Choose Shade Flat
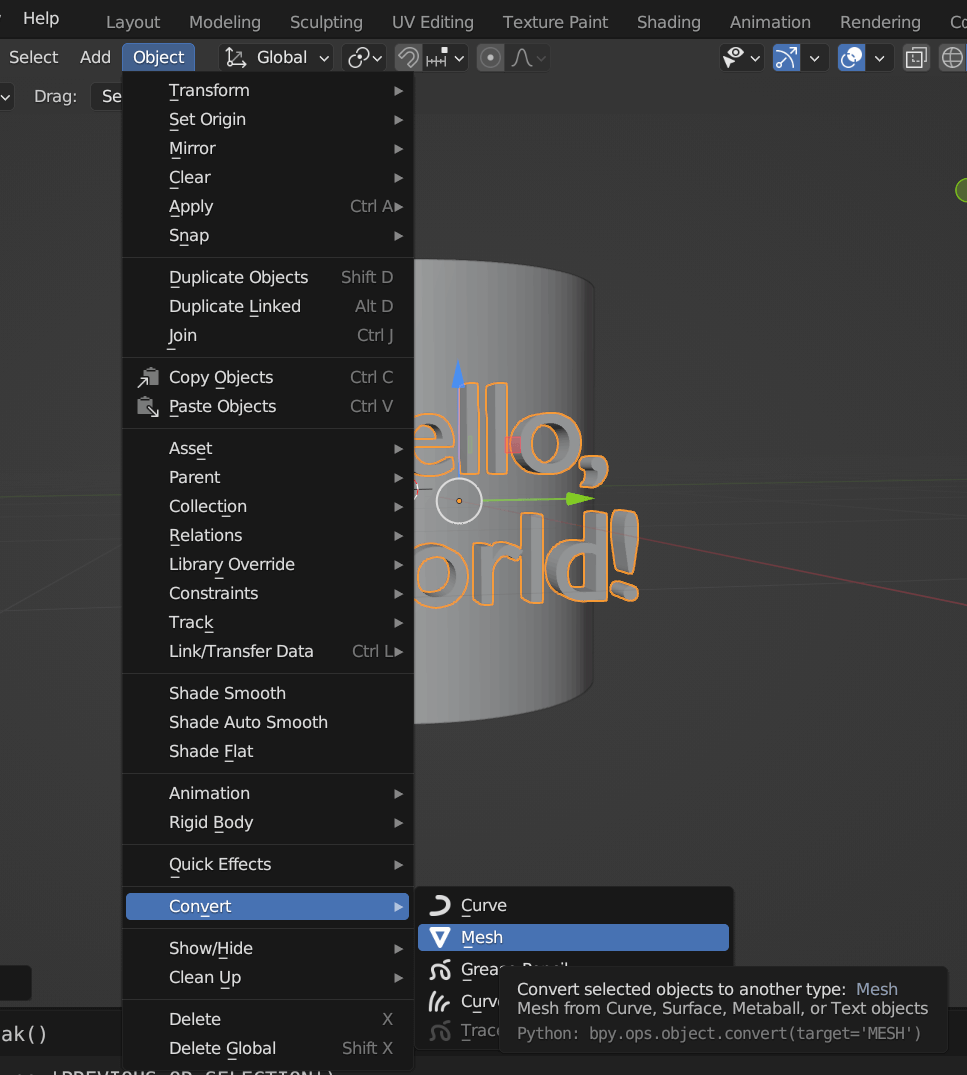967x1075 pixels. [x=267, y=751]
